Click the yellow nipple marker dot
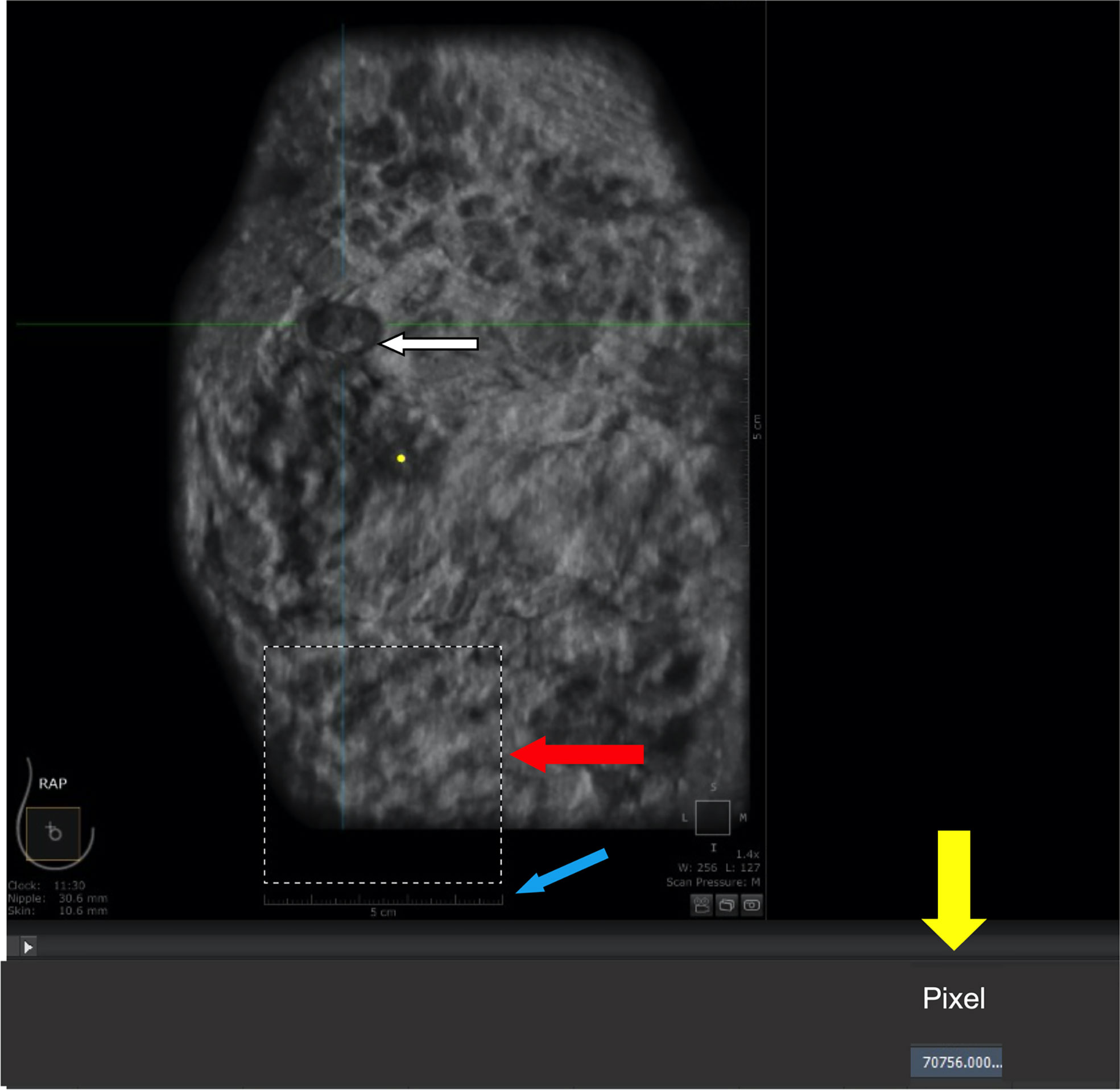Image resolution: width=1120 pixels, height=1090 pixels. 401,458
